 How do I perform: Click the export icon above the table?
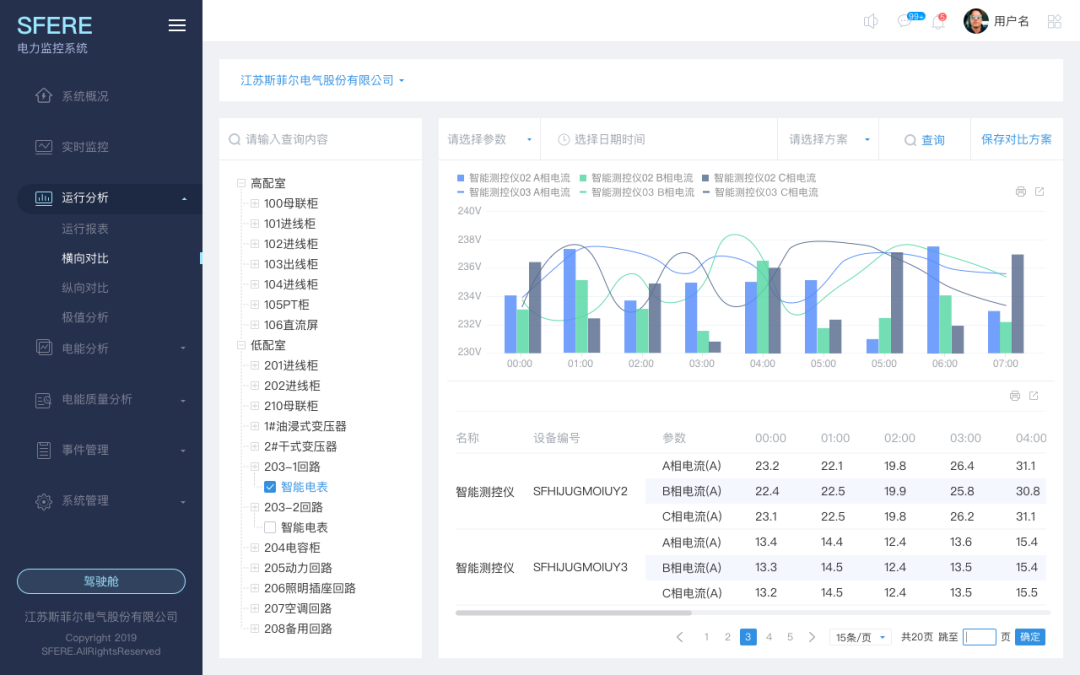(x=1033, y=395)
